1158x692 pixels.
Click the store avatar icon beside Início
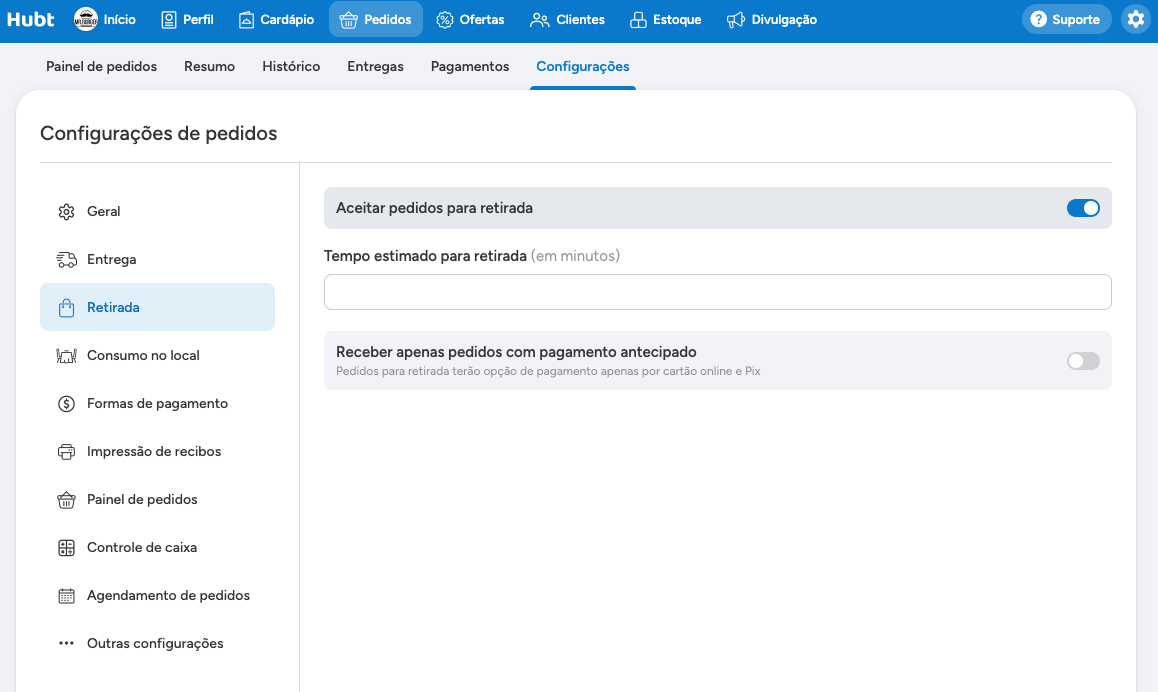86,19
